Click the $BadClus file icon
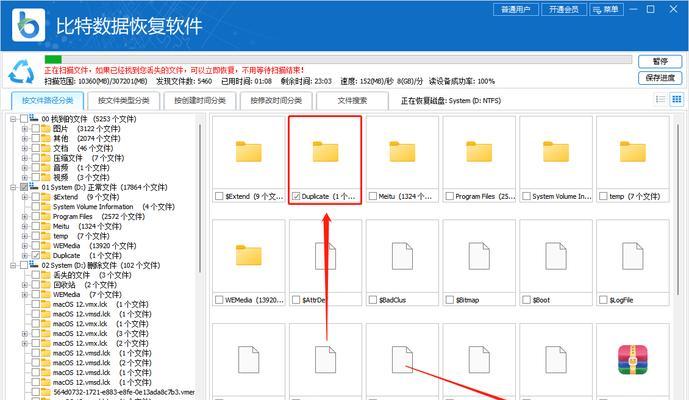Image resolution: width=689 pixels, height=400 pixels. coord(402,256)
